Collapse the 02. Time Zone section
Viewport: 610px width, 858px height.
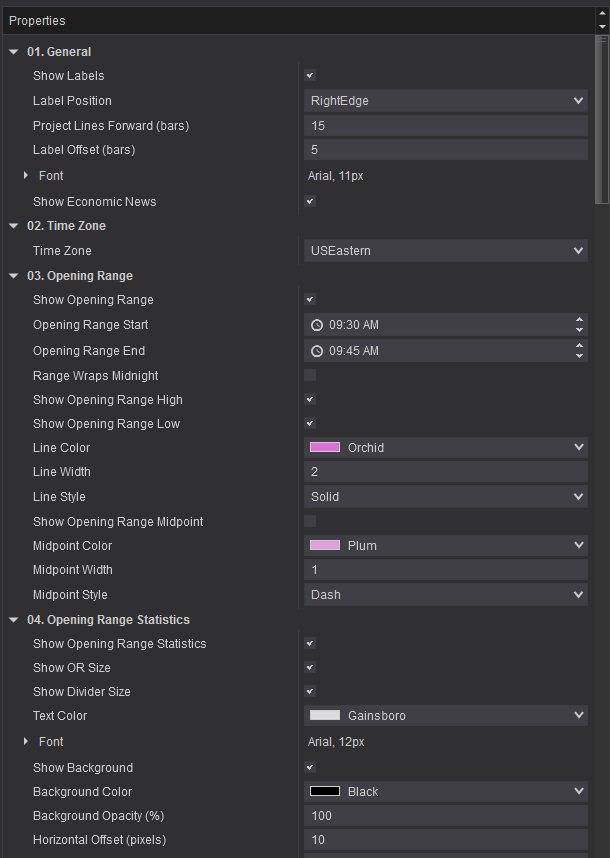tap(14, 226)
